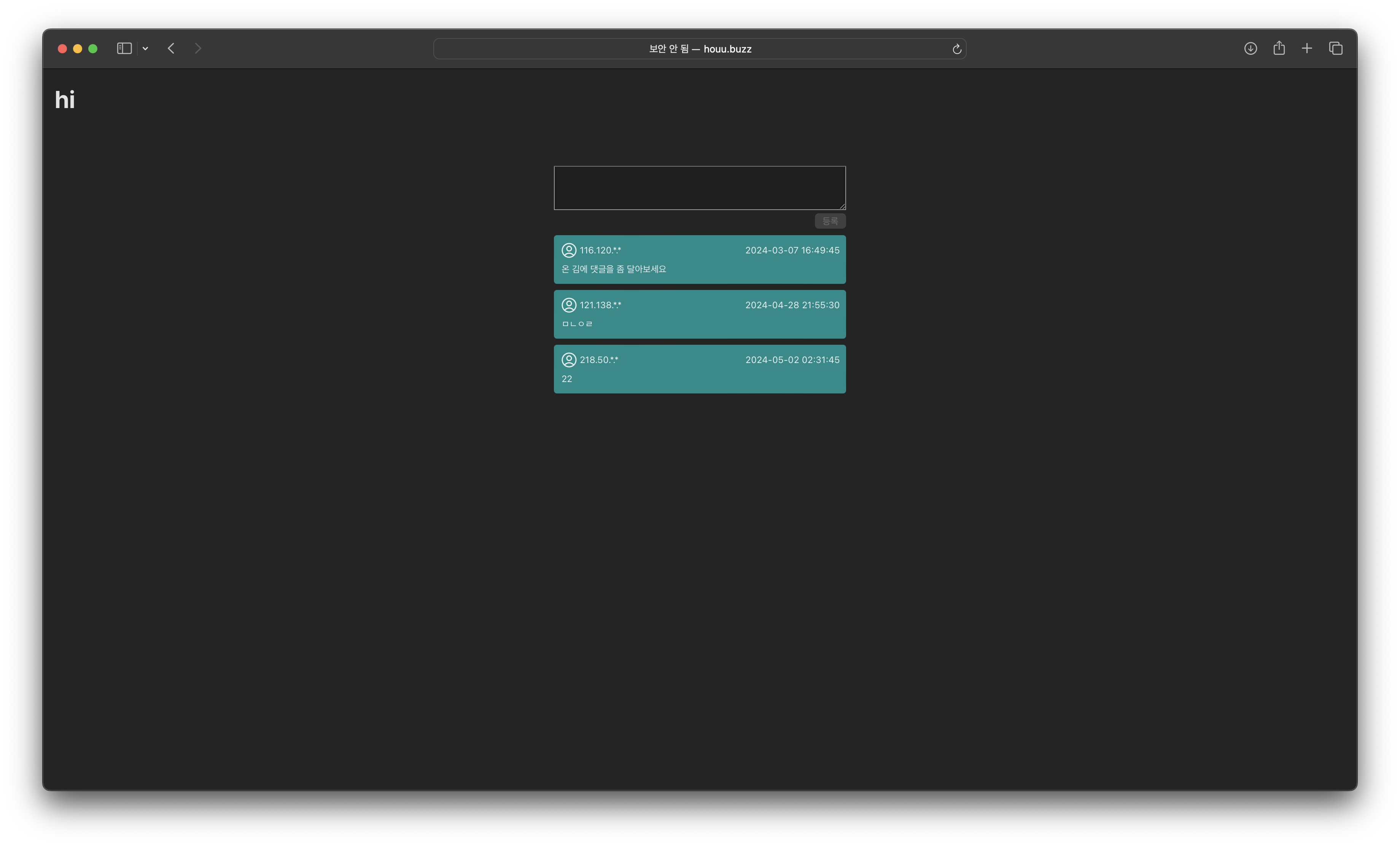Click the comment text ㅁㄴㅇㄹ
Screen dimensions: 1400x847
(577, 324)
